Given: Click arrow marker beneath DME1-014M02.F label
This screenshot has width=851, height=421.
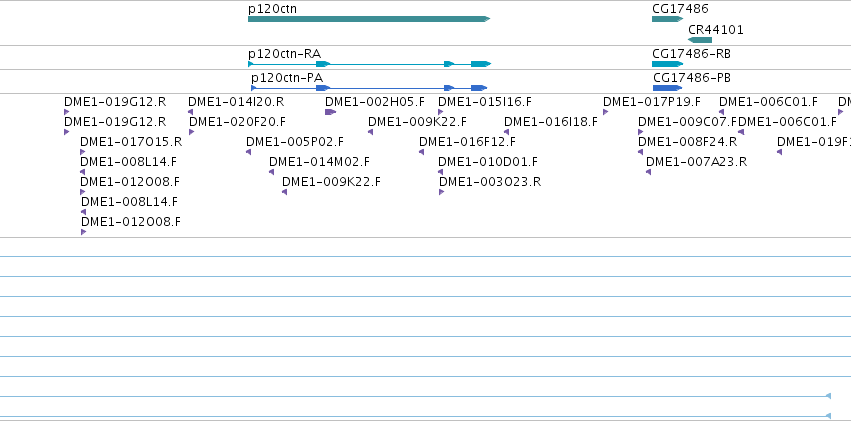Looking at the screenshot, I should pos(271,172).
